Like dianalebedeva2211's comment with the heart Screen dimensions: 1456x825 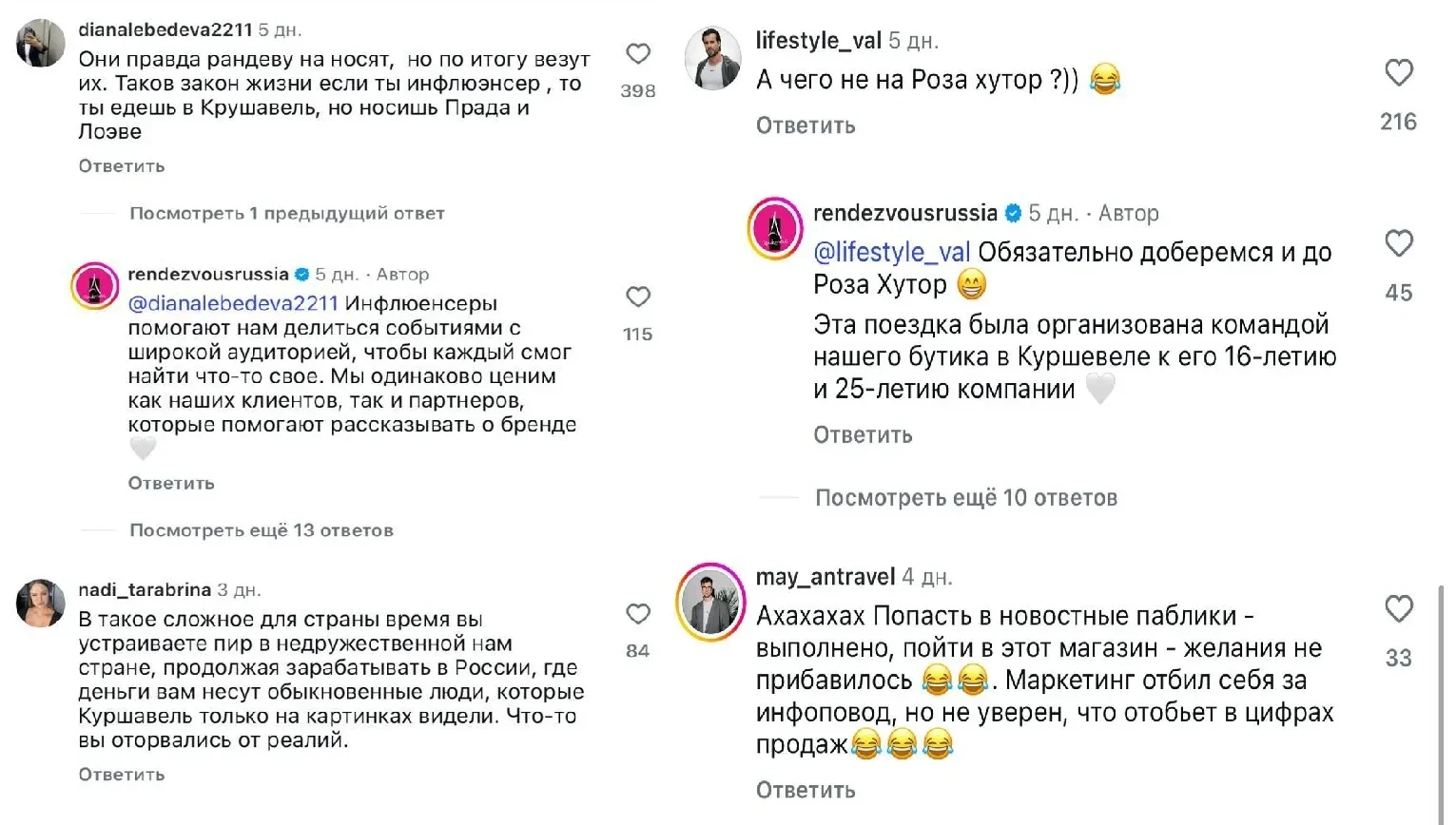coord(637,54)
